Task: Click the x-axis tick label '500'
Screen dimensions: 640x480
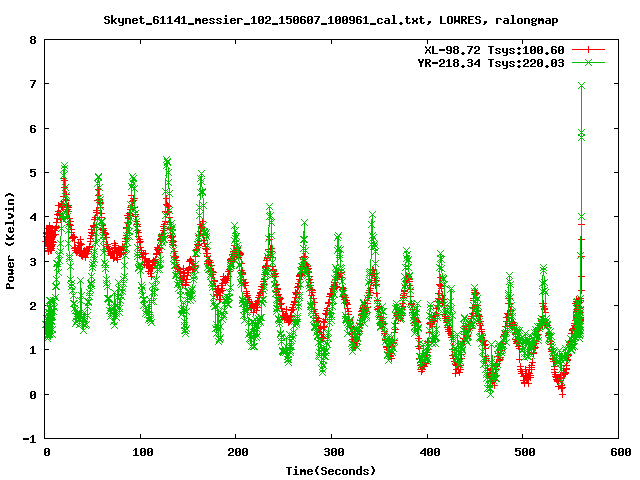Action: pos(524,452)
